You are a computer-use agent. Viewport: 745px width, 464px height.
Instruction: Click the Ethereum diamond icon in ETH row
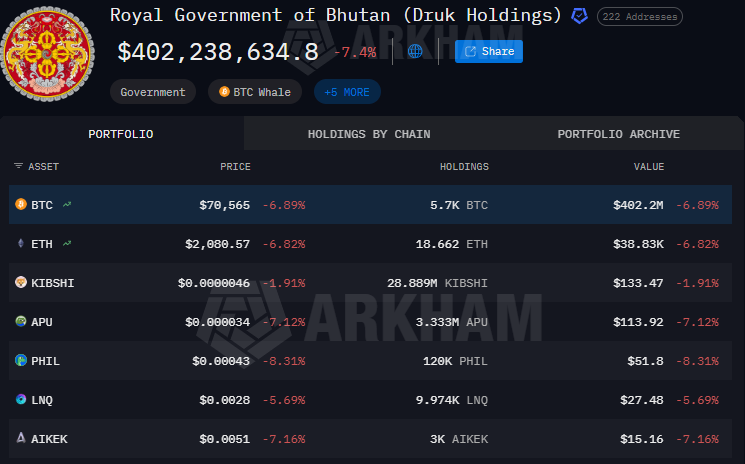[20, 244]
